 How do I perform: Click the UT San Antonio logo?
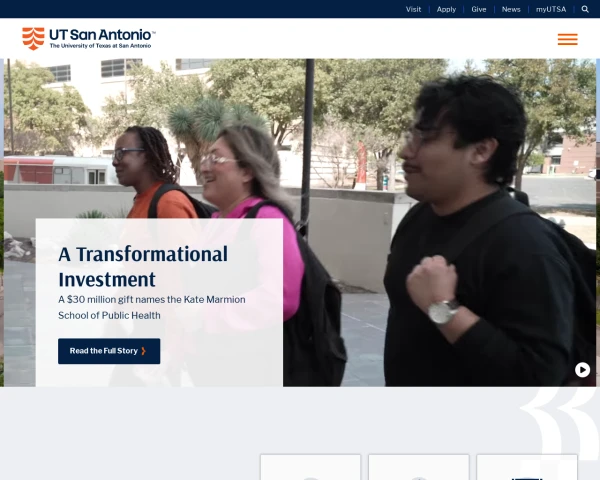pyautogui.click(x=89, y=39)
